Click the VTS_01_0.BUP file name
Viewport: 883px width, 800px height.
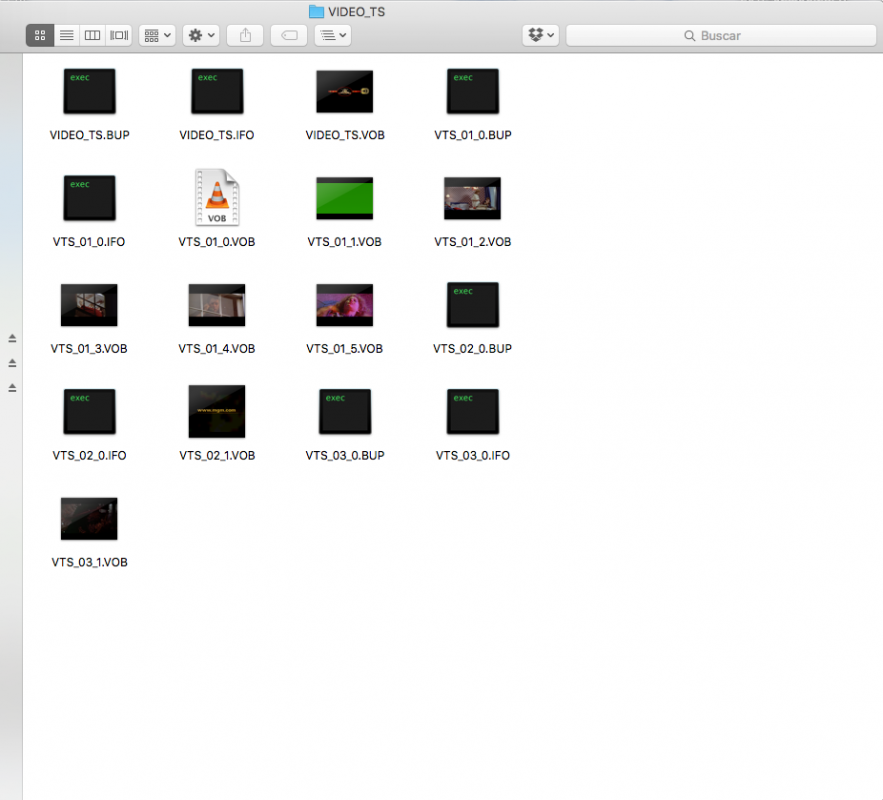tap(473, 135)
